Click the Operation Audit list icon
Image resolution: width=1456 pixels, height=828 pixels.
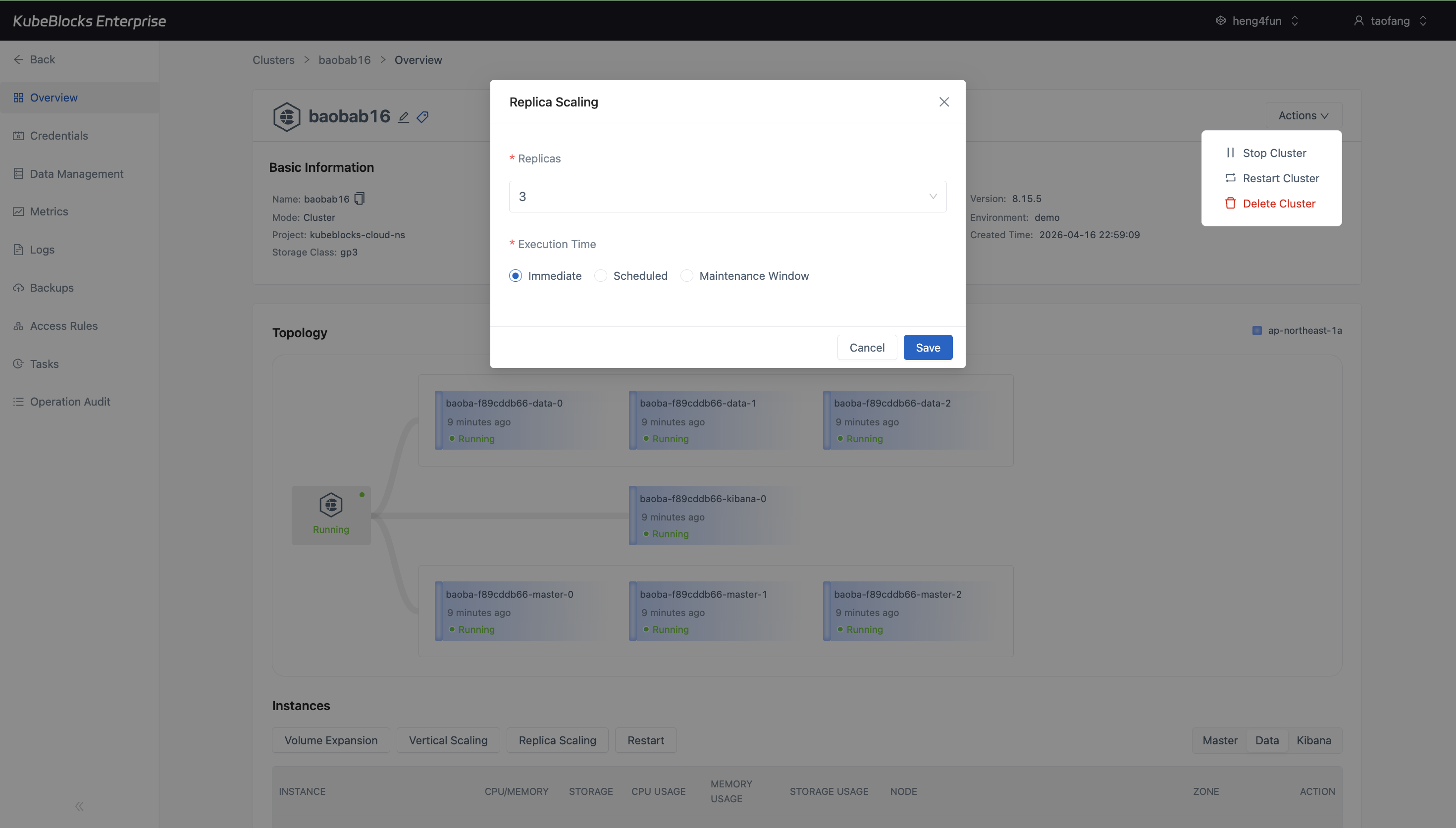(x=18, y=402)
